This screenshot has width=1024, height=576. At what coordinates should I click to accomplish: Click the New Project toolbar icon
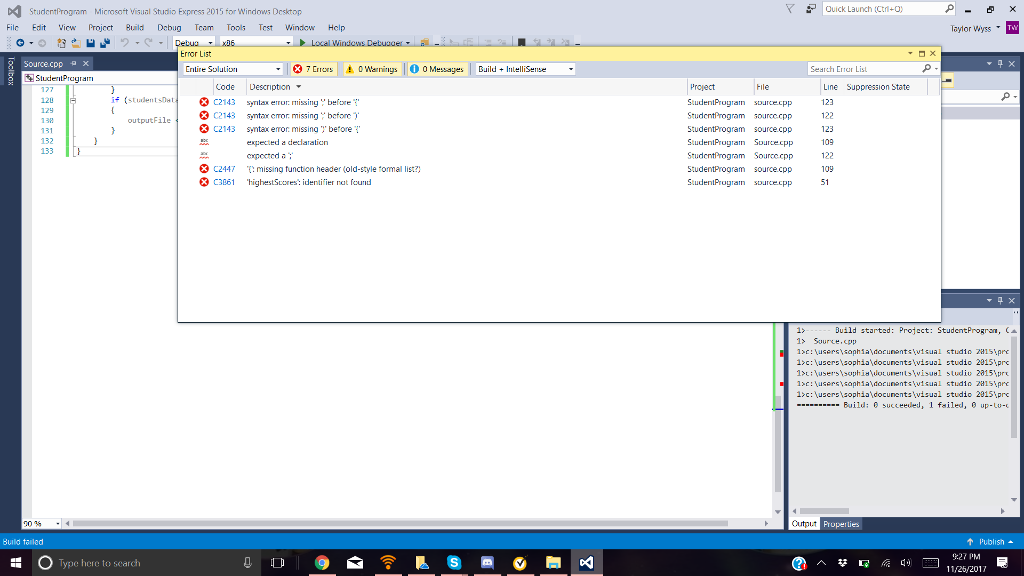point(61,43)
